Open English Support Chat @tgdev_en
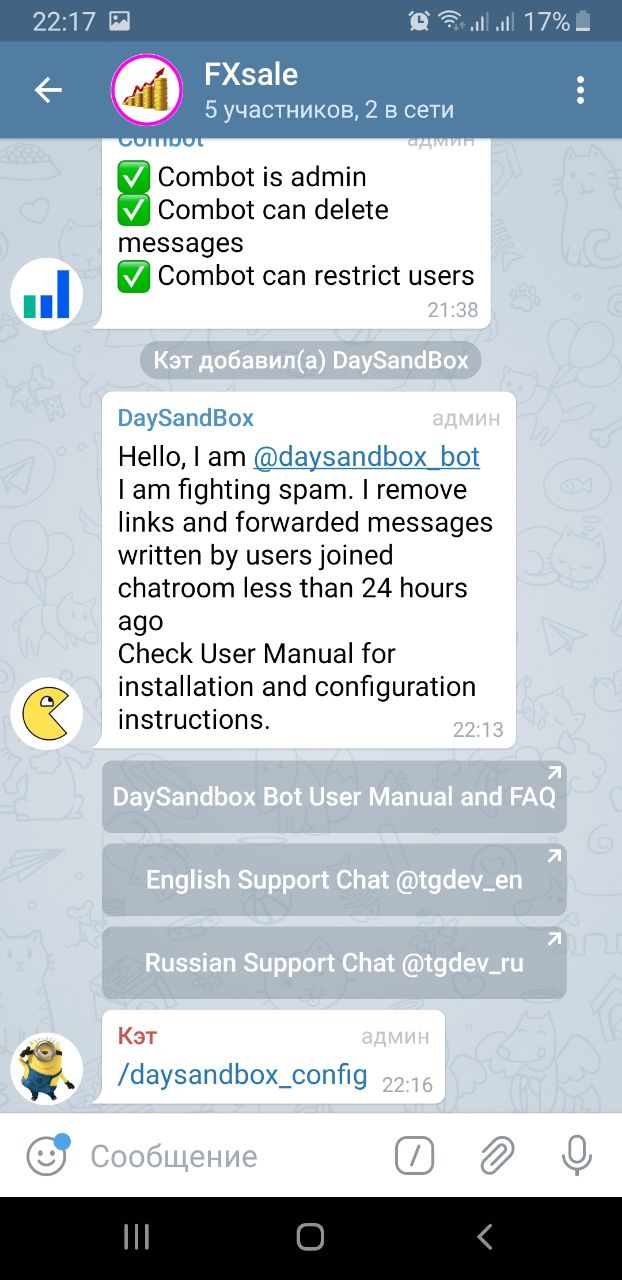Viewport: 622px width, 1280px height. [x=334, y=880]
